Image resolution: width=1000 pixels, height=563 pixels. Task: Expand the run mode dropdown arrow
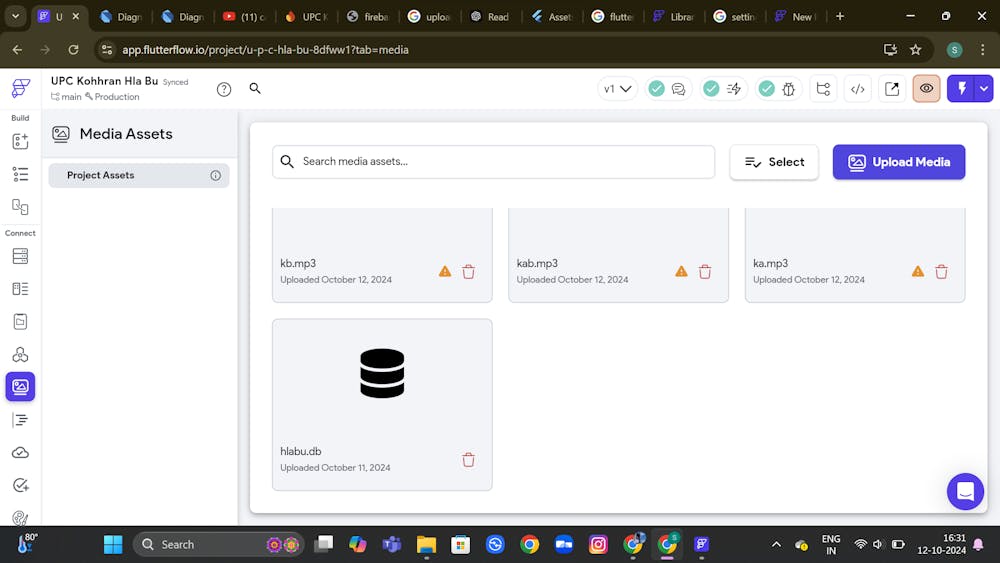pyautogui.click(x=984, y=89)
